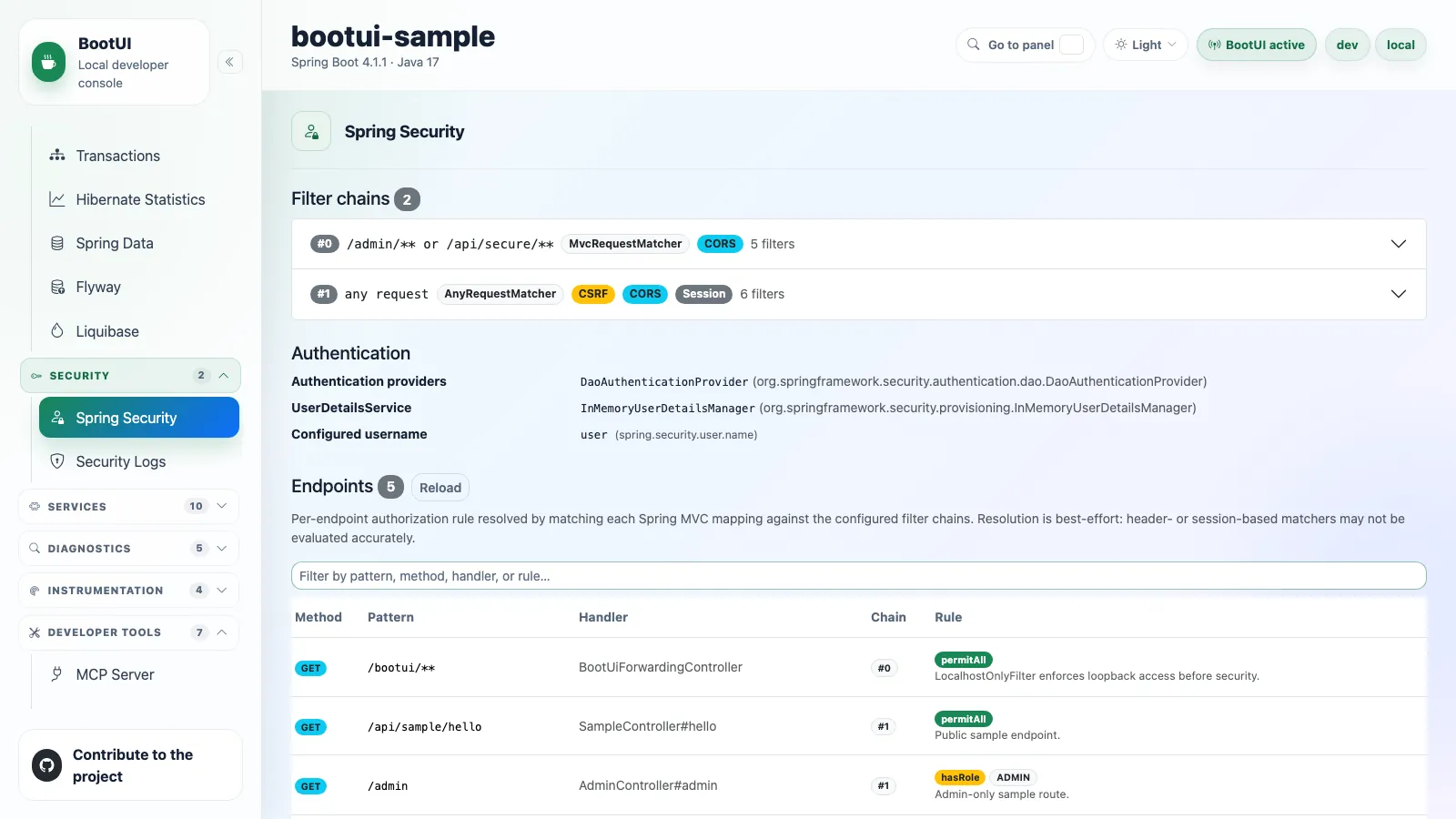
Task: Click the MCP Server plug icon
Action: click(57, 674)
